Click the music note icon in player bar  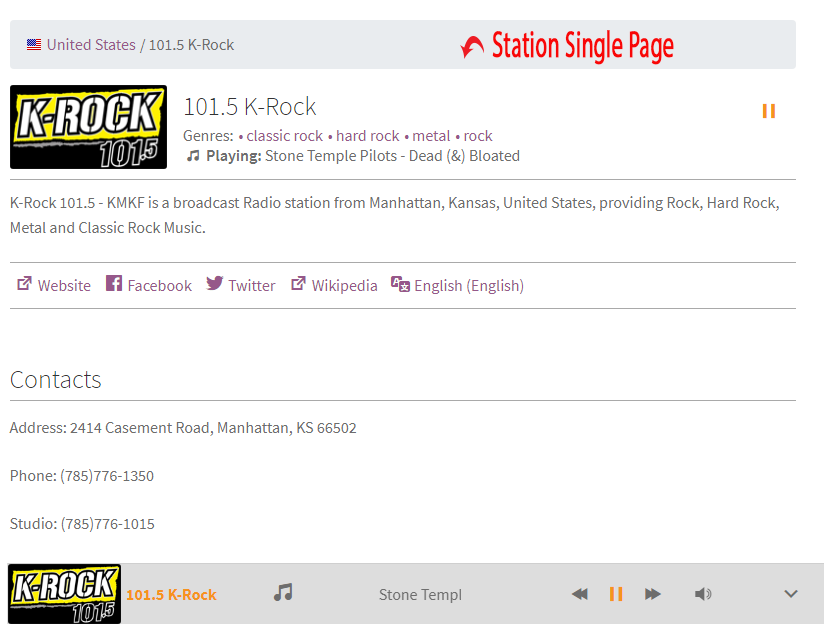pos(283,592)
